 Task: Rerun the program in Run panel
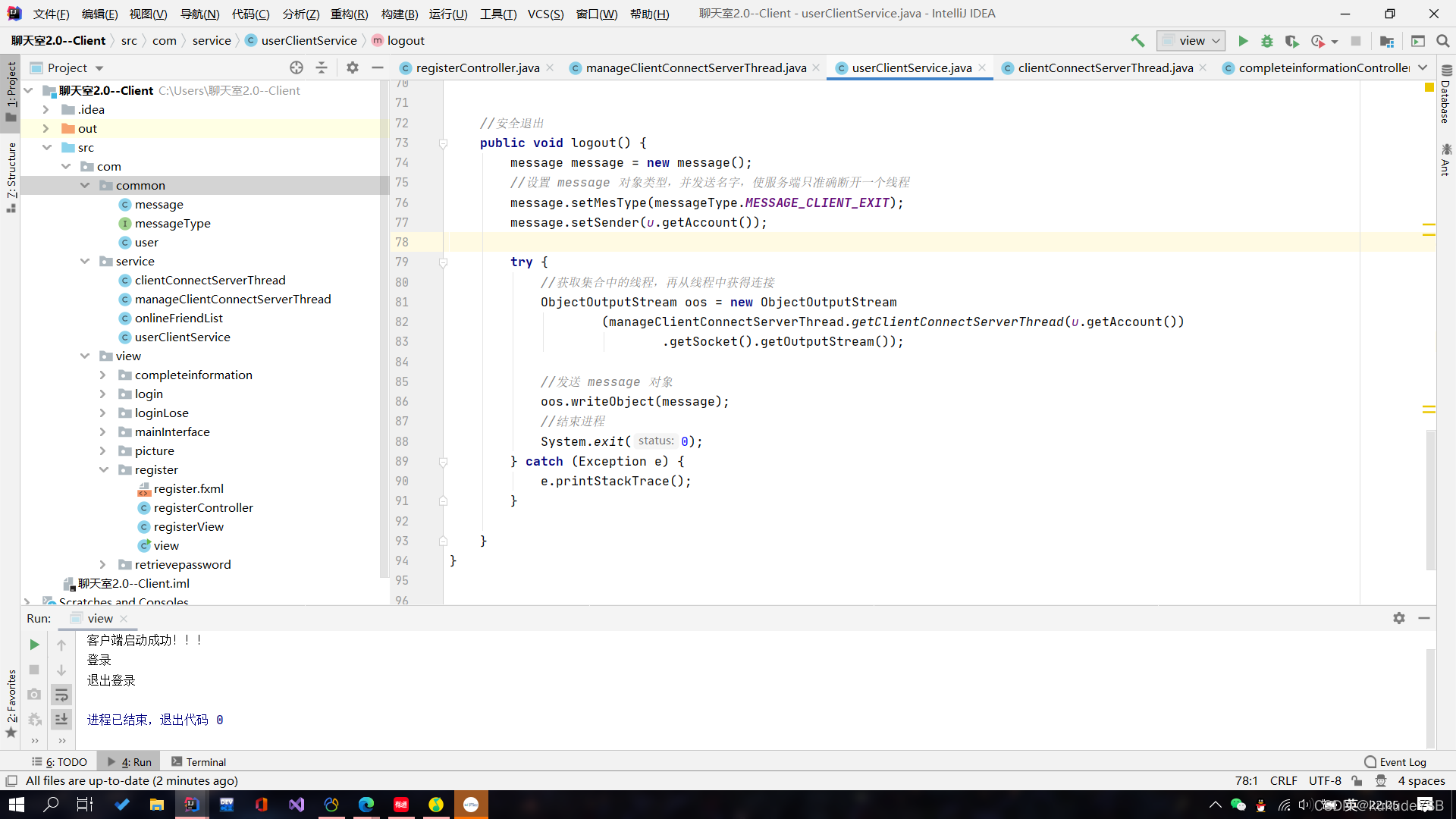(34, 645)
